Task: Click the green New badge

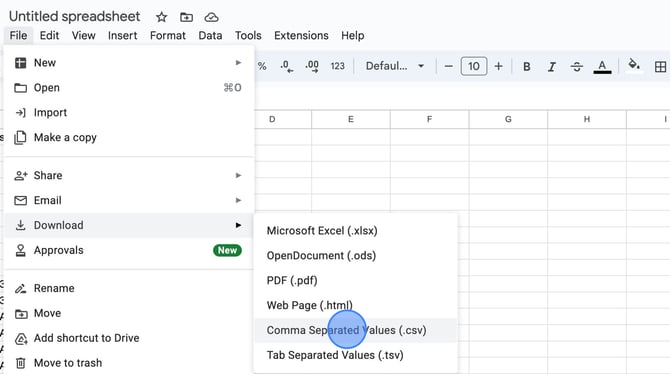Action: 227,250
